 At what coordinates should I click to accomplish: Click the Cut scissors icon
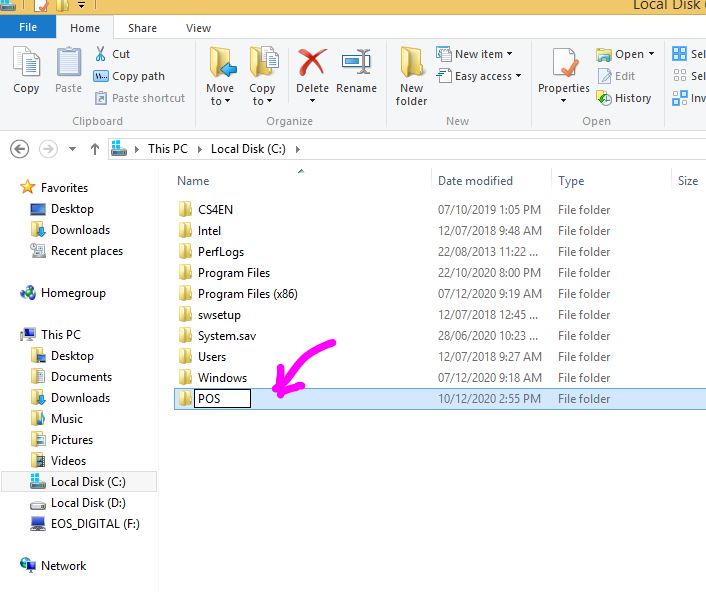(102, 54)
